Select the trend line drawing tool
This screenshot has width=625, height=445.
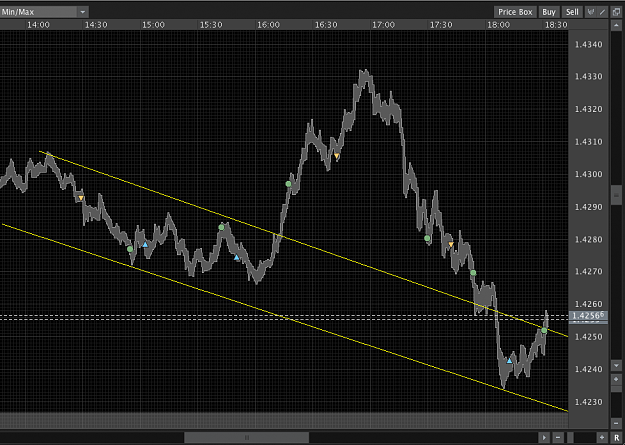tap(602, 12)
